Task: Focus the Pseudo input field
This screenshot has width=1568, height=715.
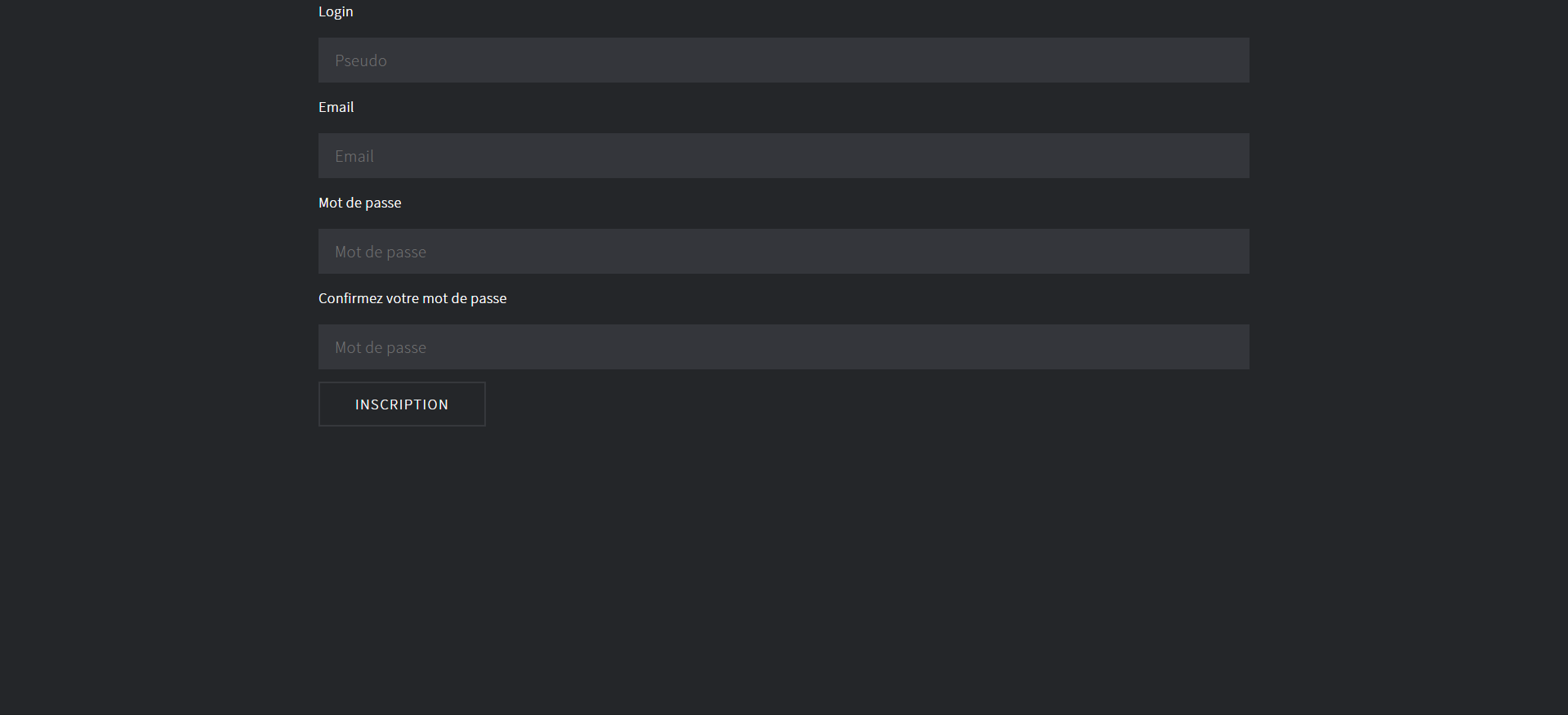Action: pos(783,60)
